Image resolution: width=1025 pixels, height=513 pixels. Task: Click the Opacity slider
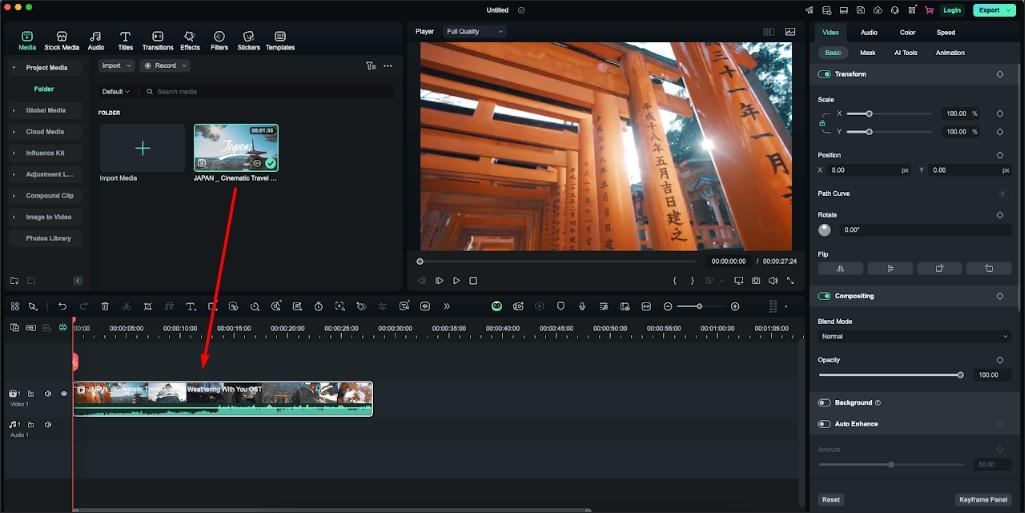pos(891,375)
